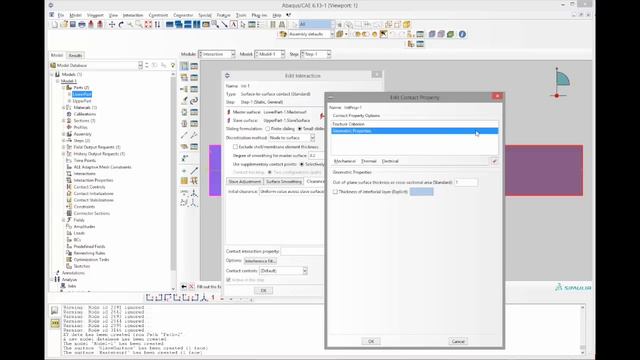640x360 pixels.
Task: Click Cancel in Edit Contact Property dialog
Action: [458, 341]
